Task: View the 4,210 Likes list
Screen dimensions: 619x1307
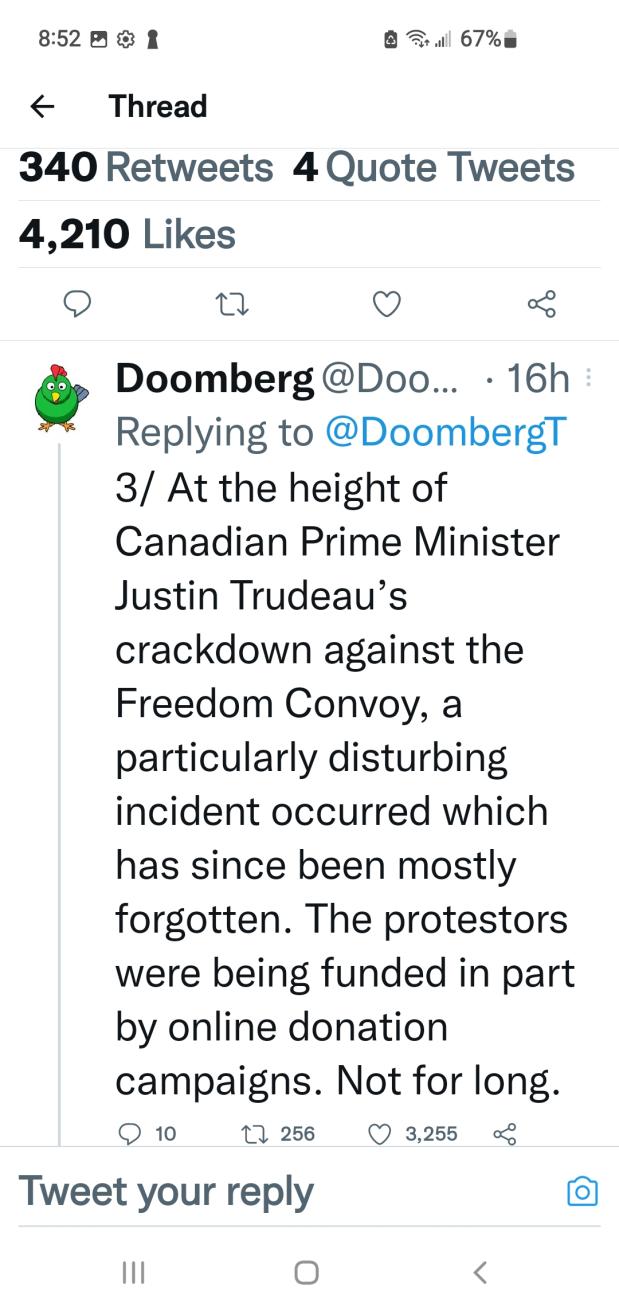Action: (x=127, y=234)
